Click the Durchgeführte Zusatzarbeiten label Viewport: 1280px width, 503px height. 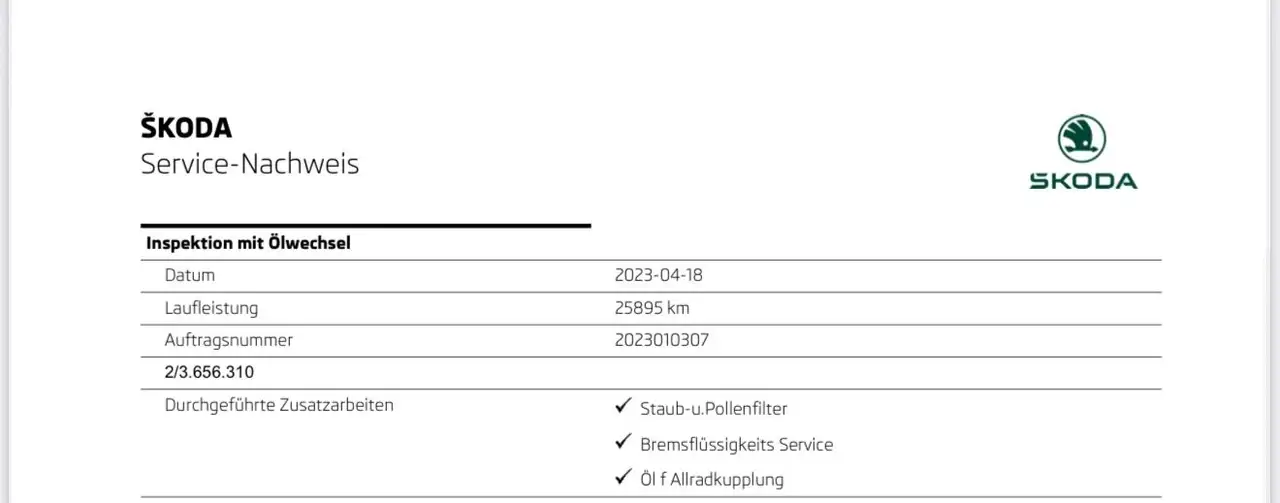(279, 405)
